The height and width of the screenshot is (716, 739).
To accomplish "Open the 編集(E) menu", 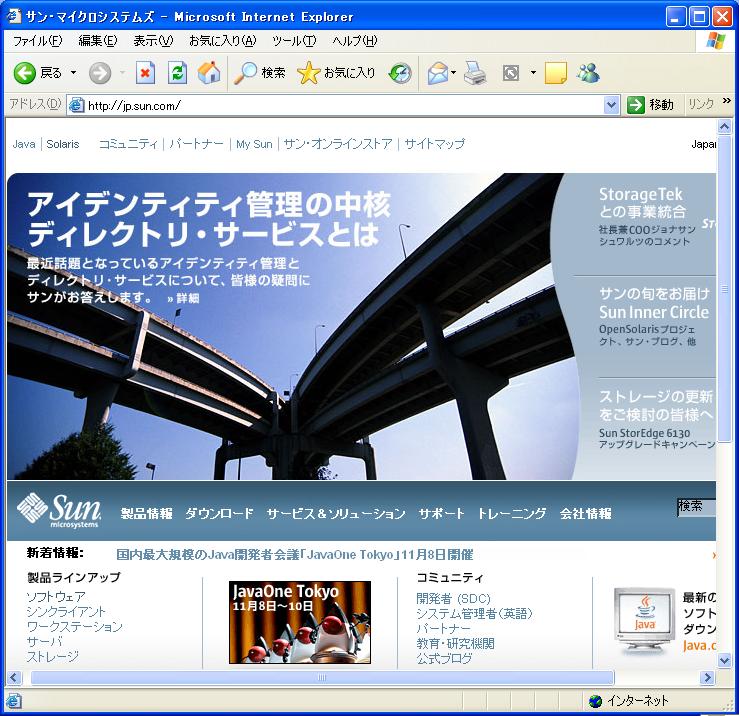I will point(98,41).
